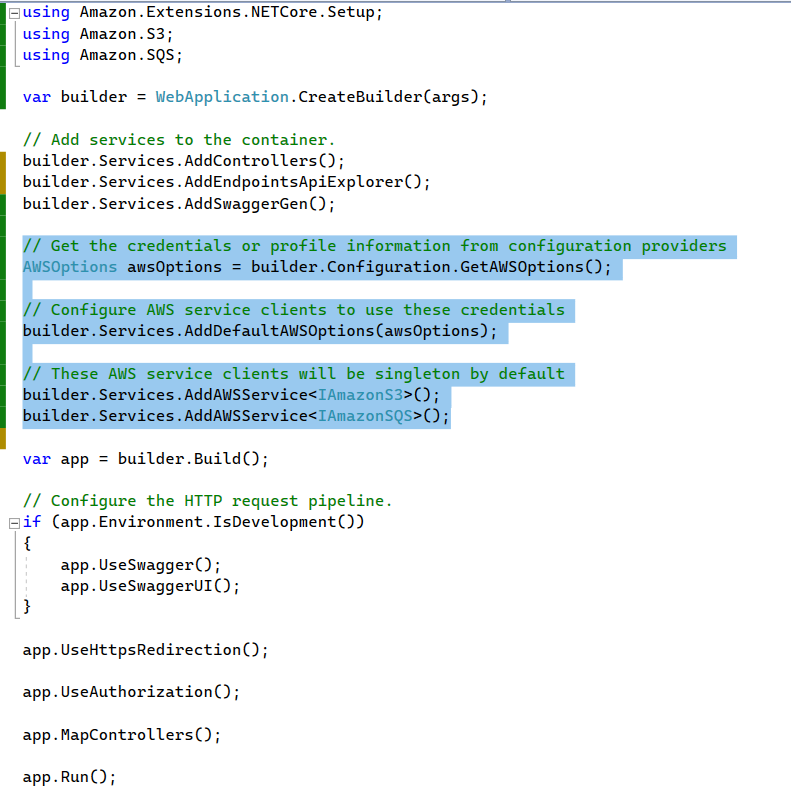Click 'app.UseHttpsRedirection();' line

pyautogui.click(x=146, y=650)
